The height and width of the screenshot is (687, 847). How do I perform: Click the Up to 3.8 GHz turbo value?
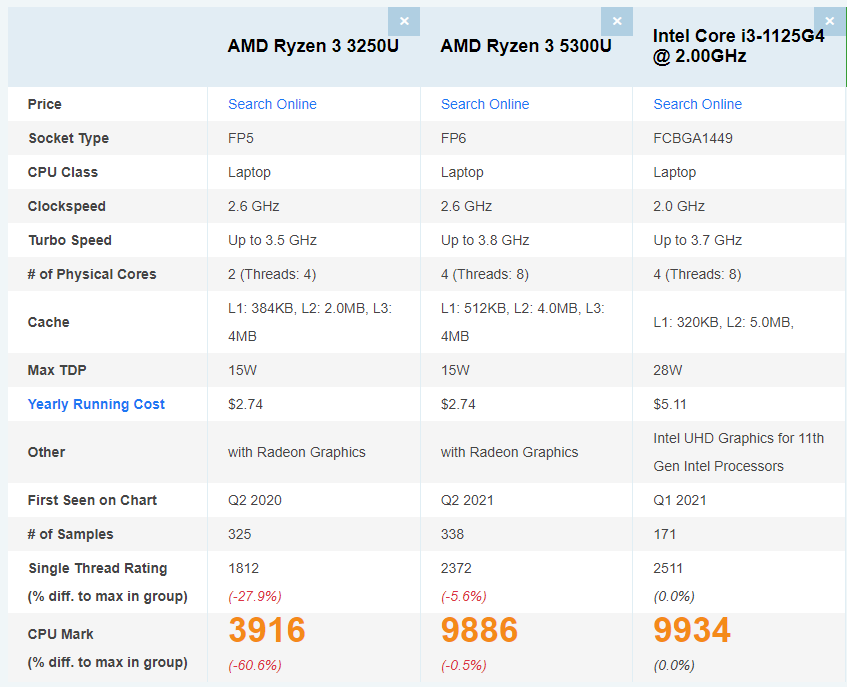tap(485, 240)
